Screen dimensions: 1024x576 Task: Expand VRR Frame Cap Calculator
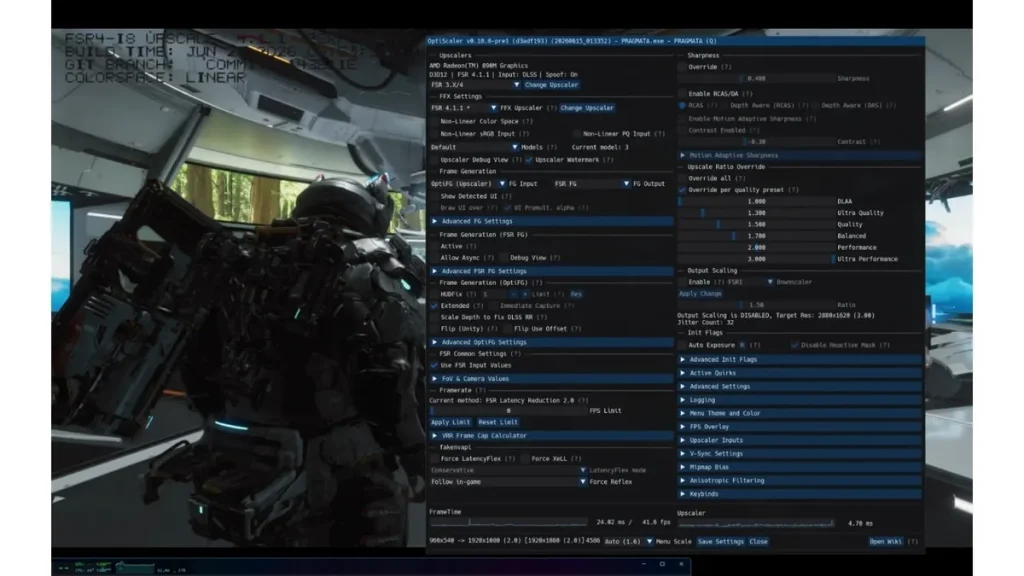[551, 436]
